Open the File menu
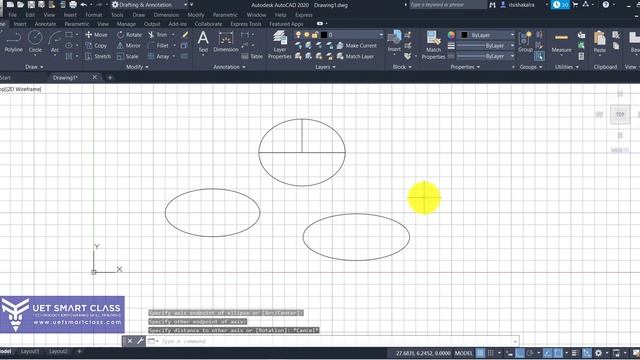This screenshot has height=360, width=640. [12, 15]
